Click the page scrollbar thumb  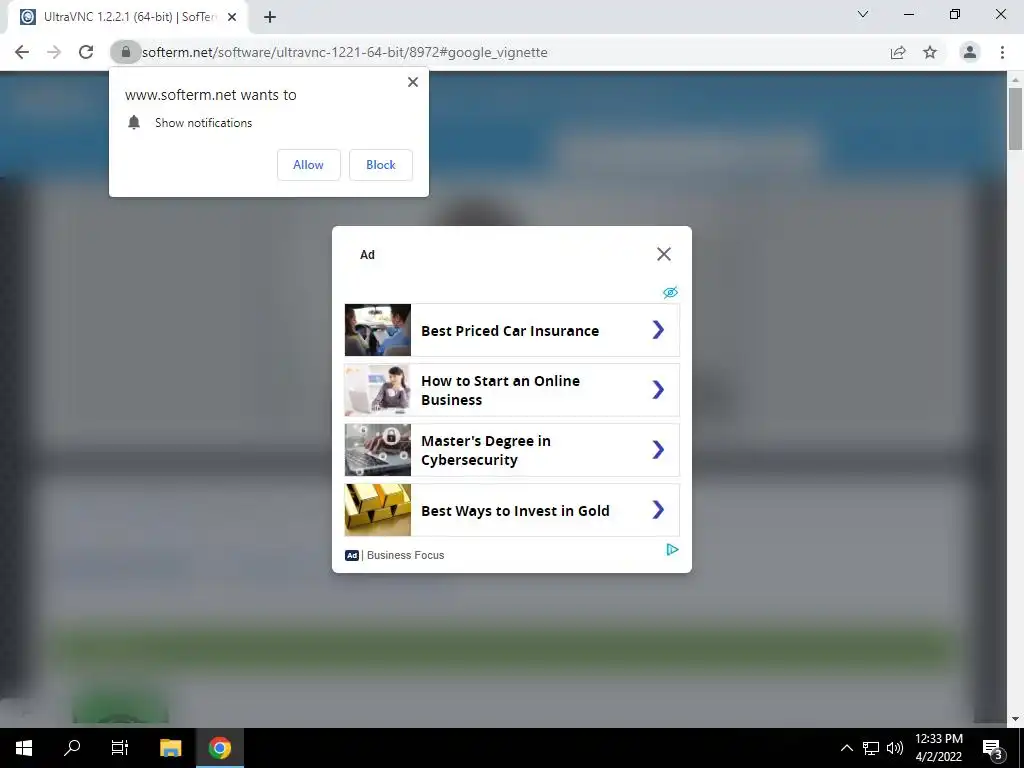[x=1015, y=119]
